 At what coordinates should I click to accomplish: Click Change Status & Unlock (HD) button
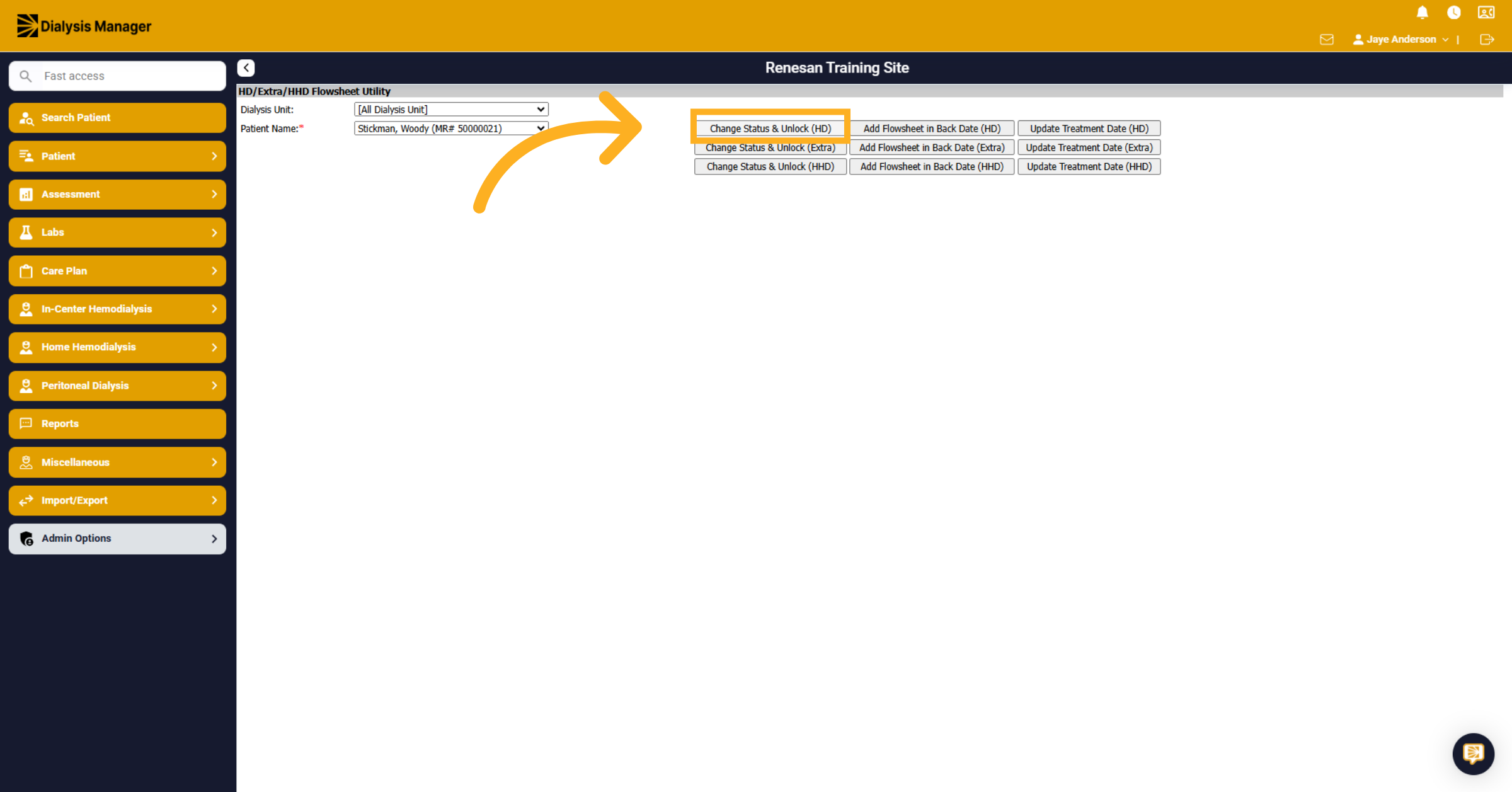click(x=770, y=129)
